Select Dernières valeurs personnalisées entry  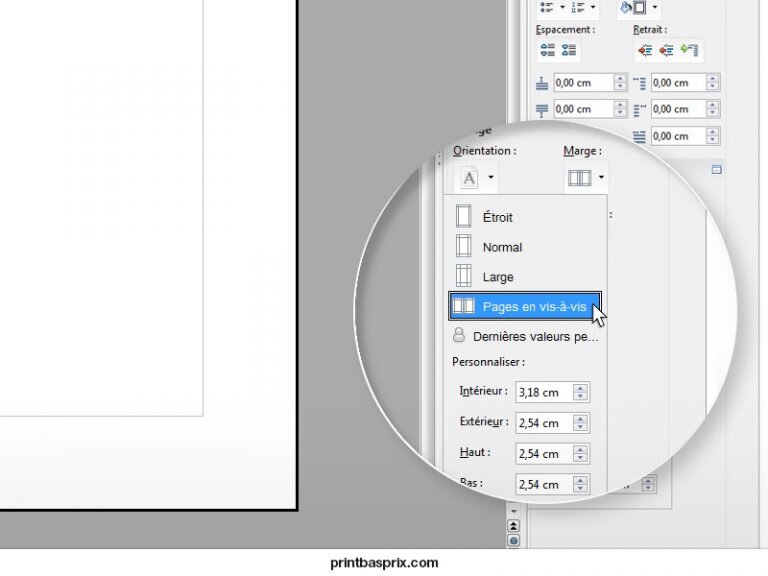tap(525, 336)
